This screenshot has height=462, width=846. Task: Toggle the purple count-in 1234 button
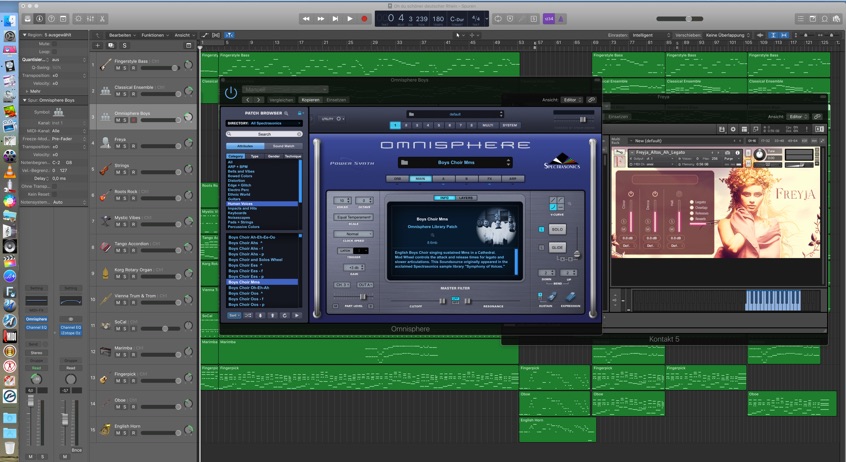[549, 18]
